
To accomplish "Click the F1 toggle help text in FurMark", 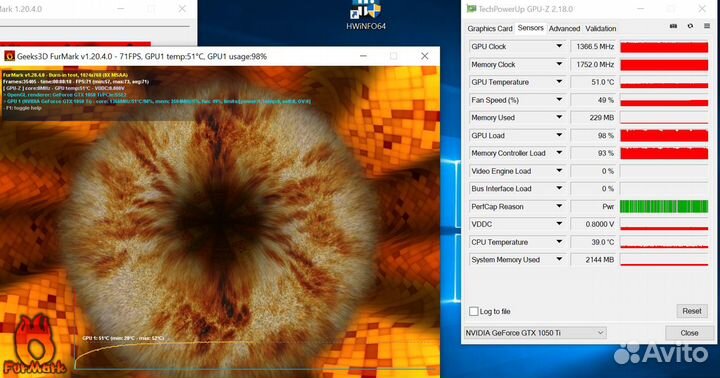I will coord(22,108).
